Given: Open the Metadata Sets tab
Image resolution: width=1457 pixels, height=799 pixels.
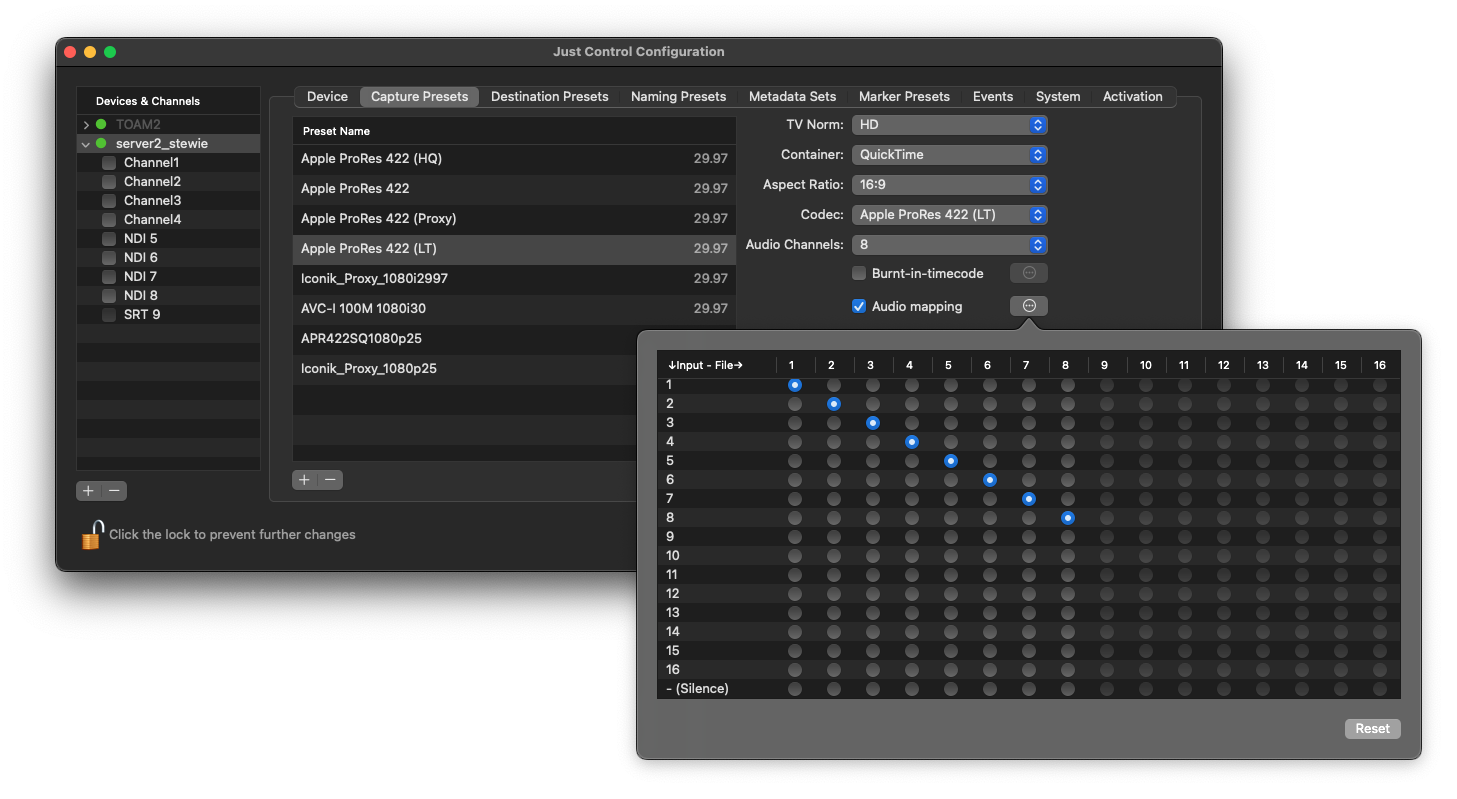Looking at the screenshot, I should point(792,97).
